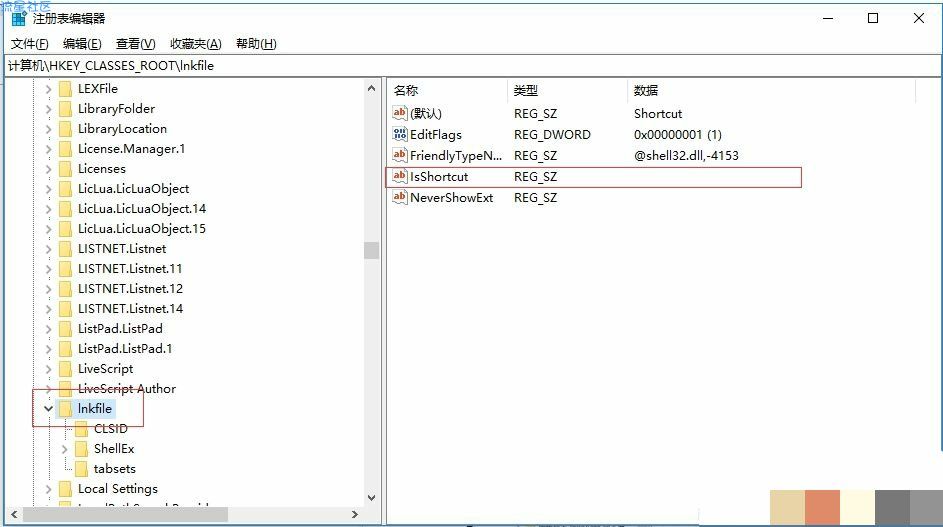Open the 帮助(H) menu
The width and height of the screenshot is (943, 527).
(256, 44)
